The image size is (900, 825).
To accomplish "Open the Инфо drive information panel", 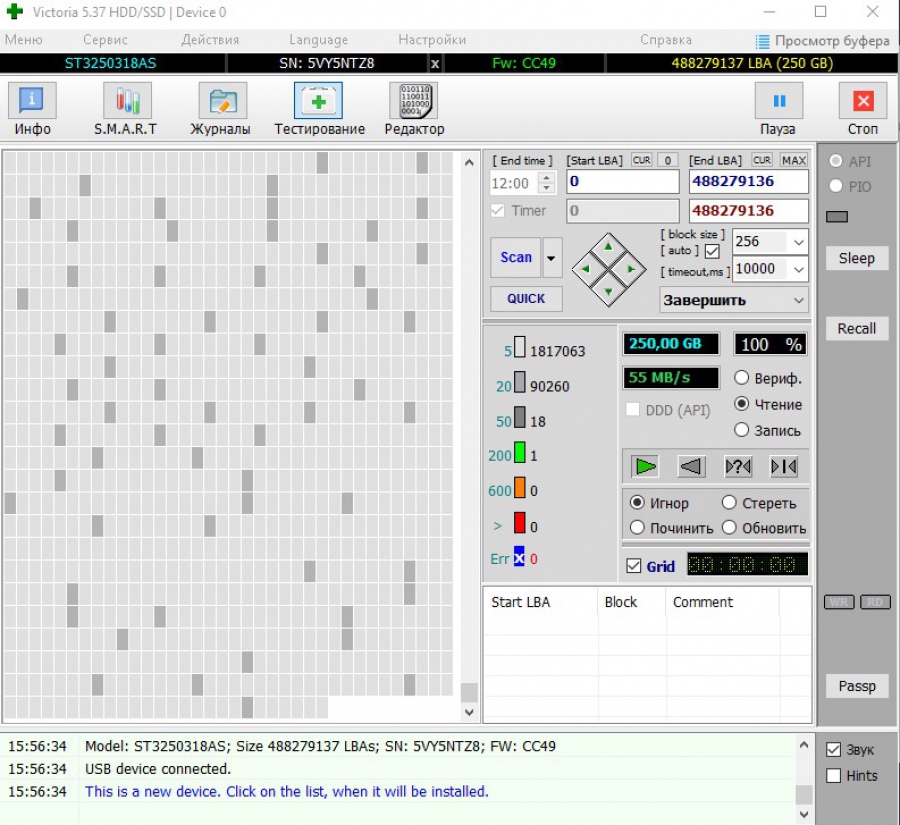I will coord(32,109).
